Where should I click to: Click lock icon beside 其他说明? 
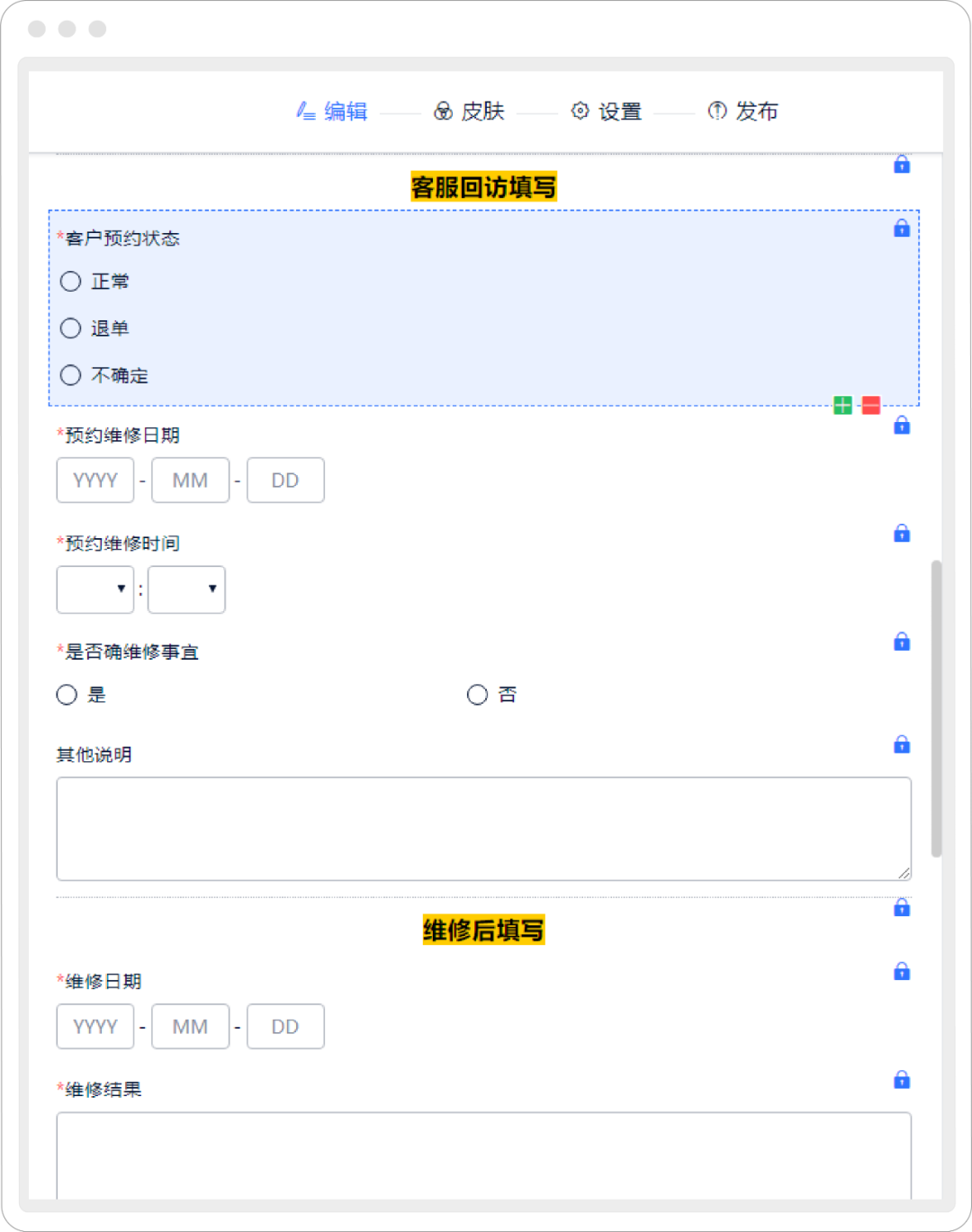coord(901,745)
